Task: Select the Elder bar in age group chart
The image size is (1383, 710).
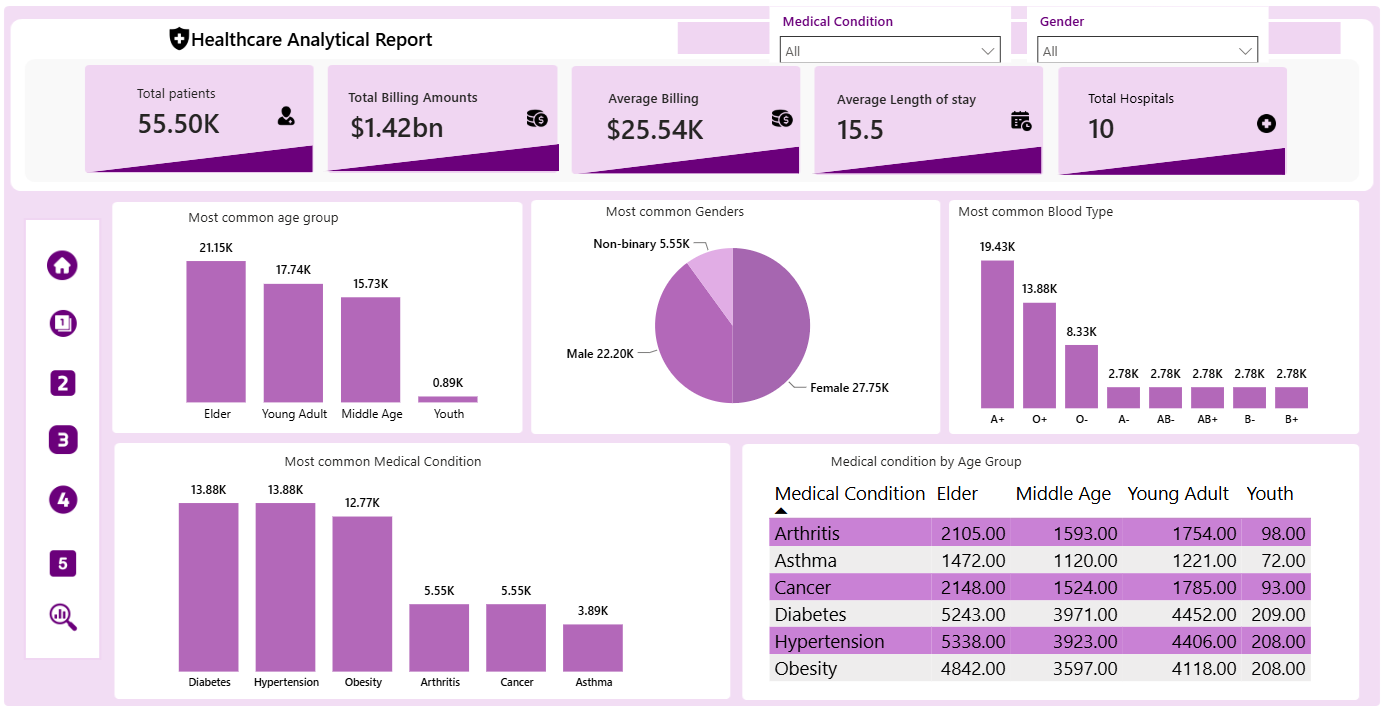Action: click(x=216, y=331)
